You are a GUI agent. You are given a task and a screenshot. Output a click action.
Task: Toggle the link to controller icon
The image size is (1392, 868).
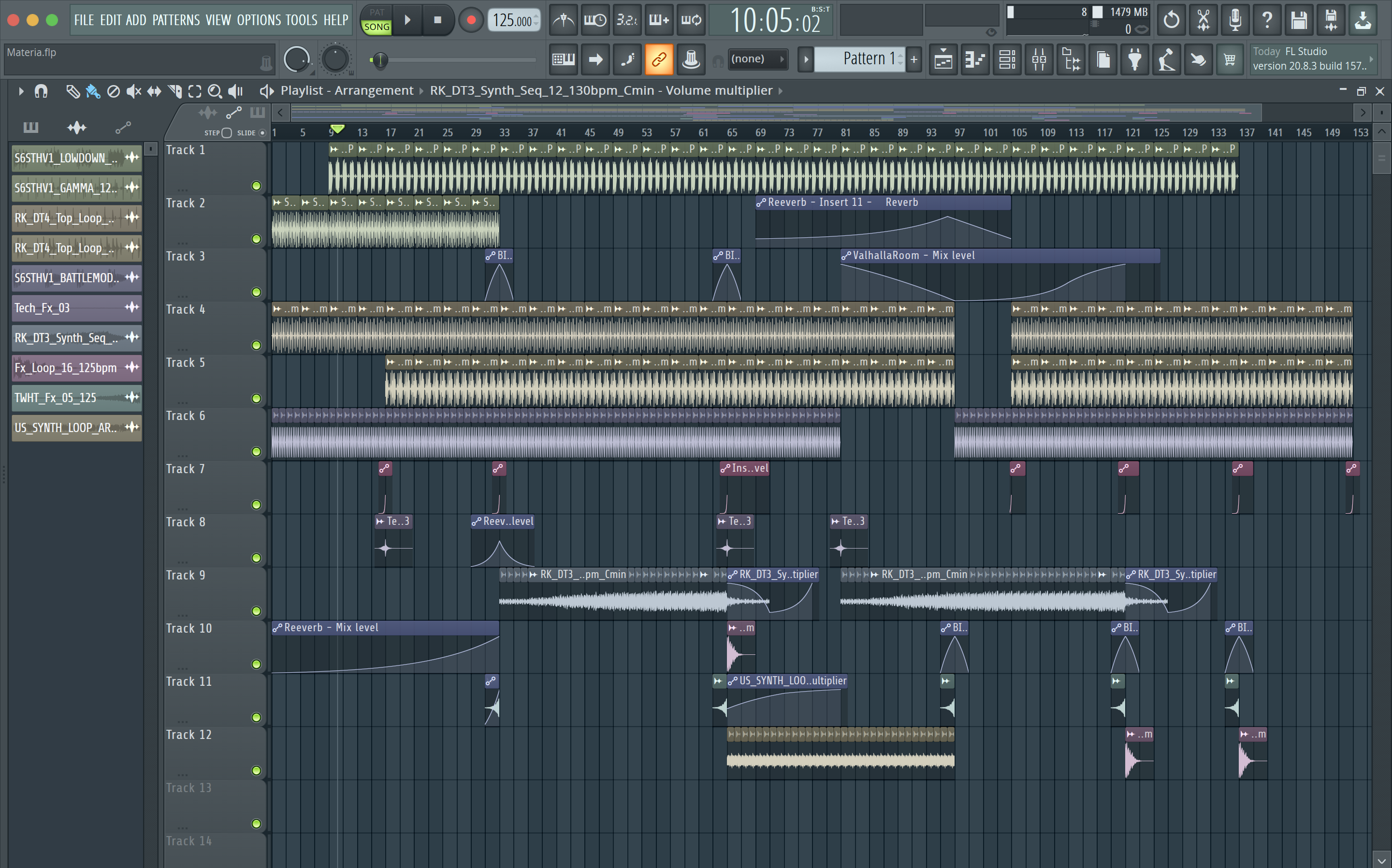pos(658,59)
